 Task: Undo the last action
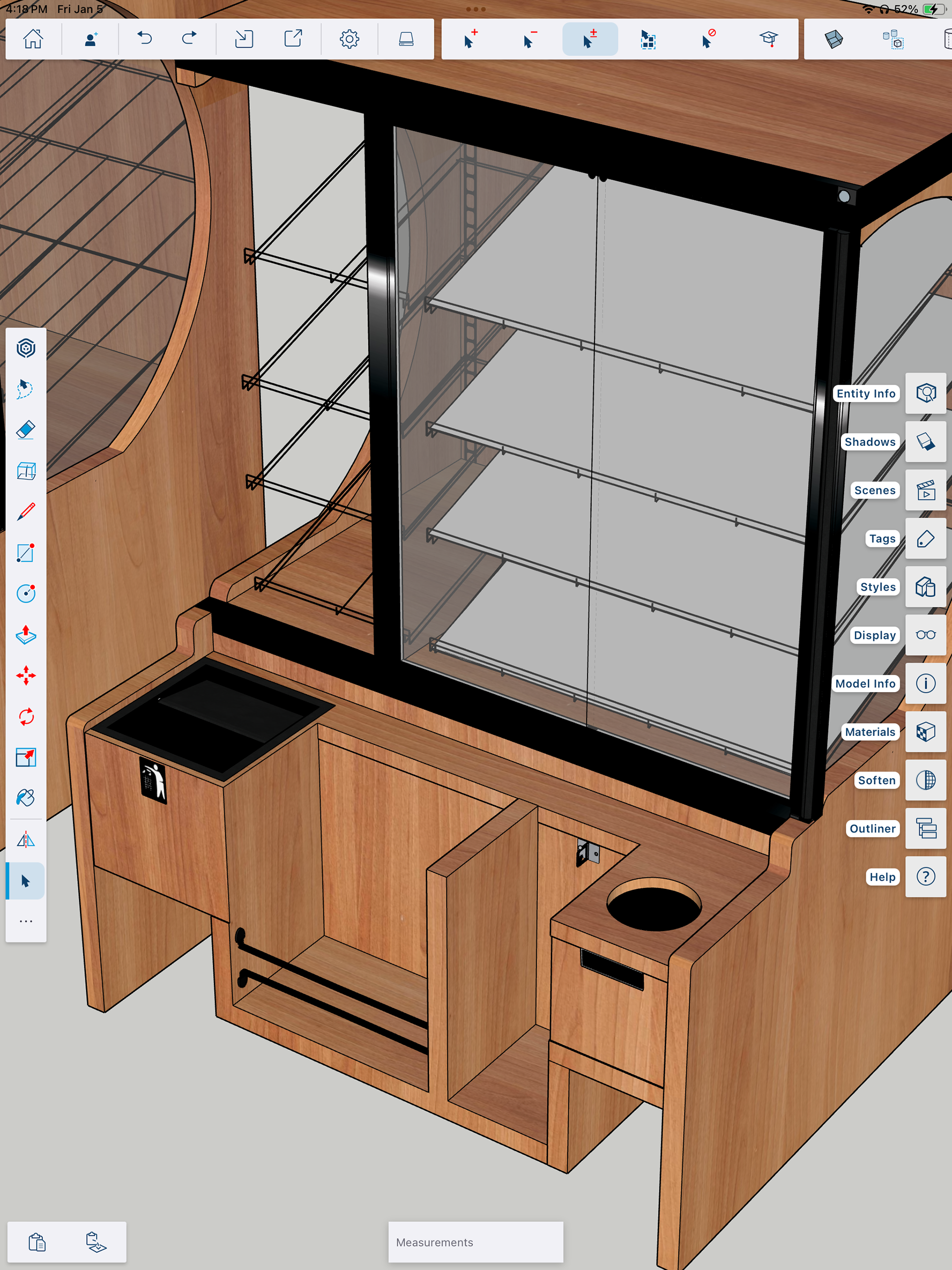pos(145,39)
